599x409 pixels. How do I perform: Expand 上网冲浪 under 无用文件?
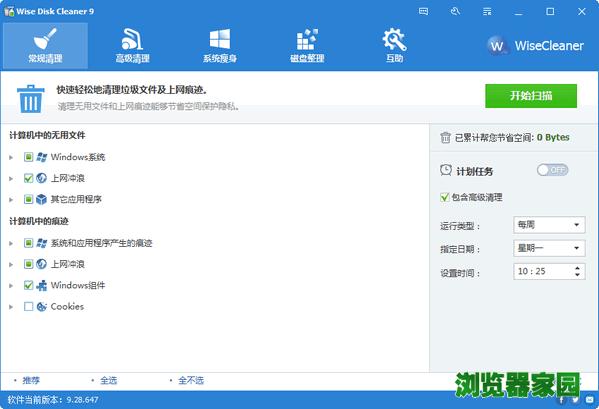point(11,178)
